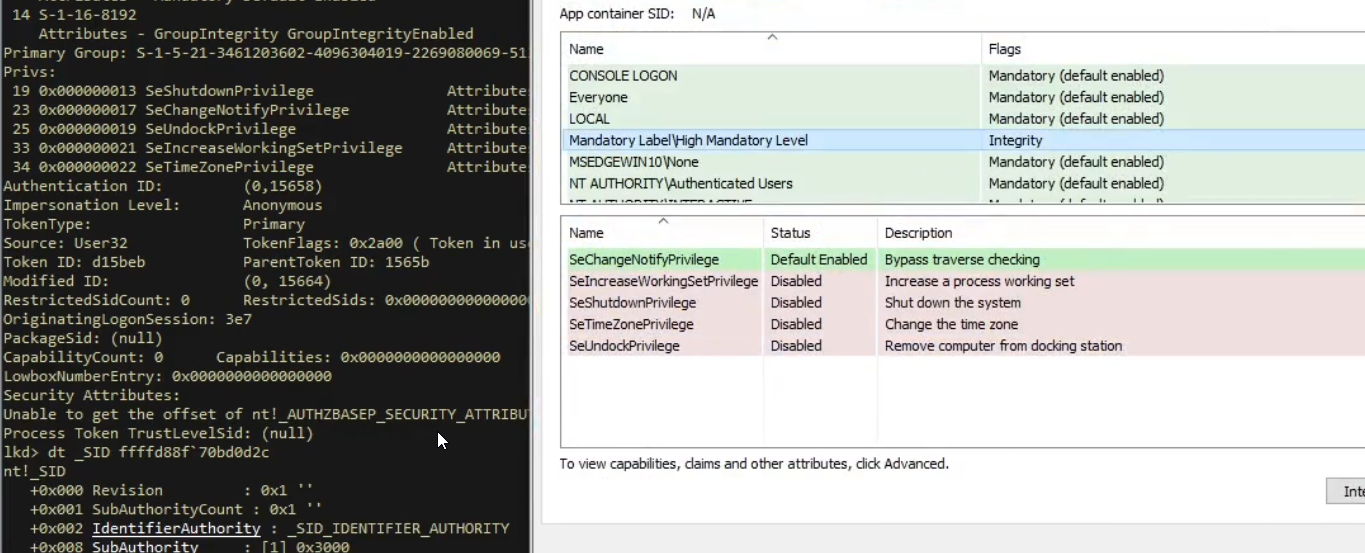The width and height of the screenshot is (1365, 553).
Task: Click the dt _SID command line in debugger
Action: (136, 452)
